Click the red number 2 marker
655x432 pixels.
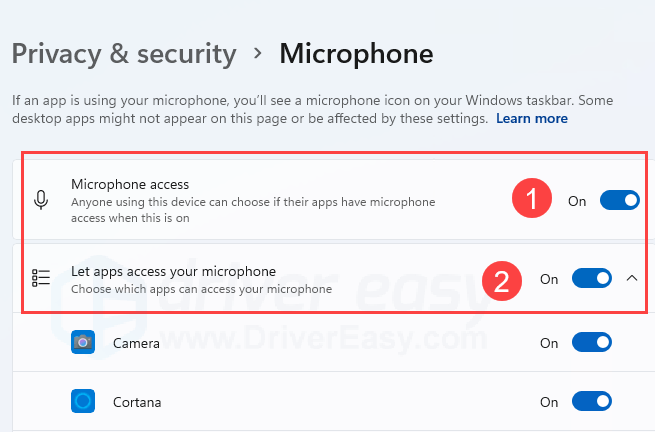click(x=502, y=281)
